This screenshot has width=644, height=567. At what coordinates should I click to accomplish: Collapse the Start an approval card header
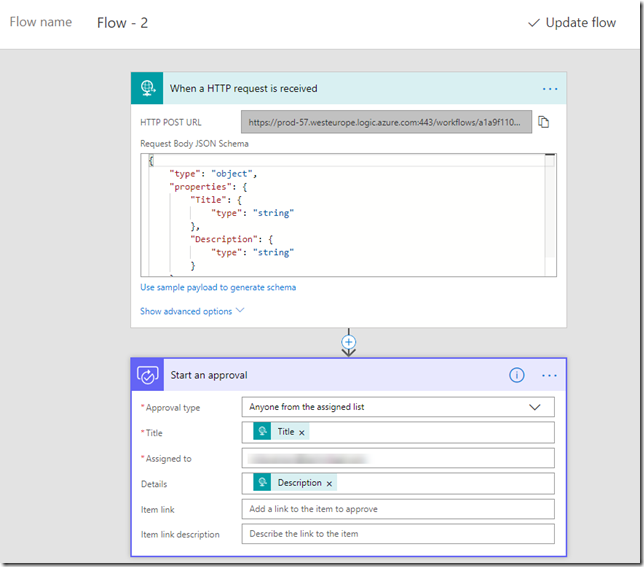pyautogui.click(x=348, y=375)
